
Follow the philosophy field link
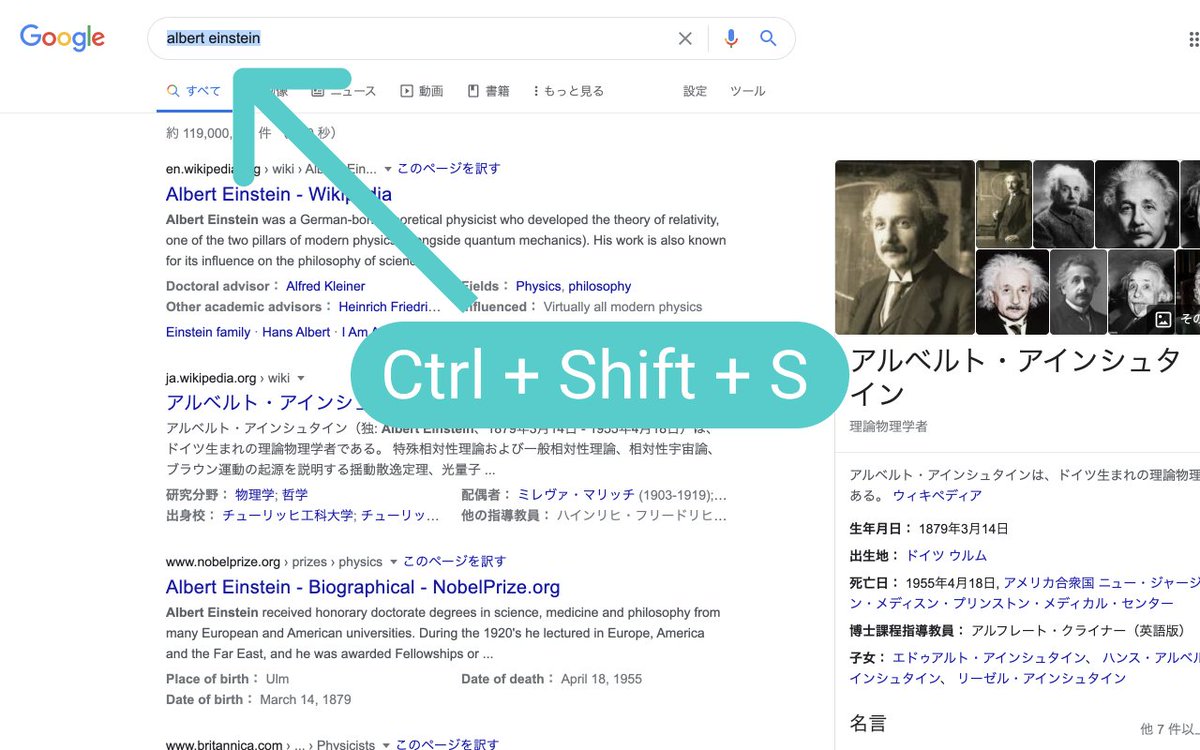[x=600, y=286]
